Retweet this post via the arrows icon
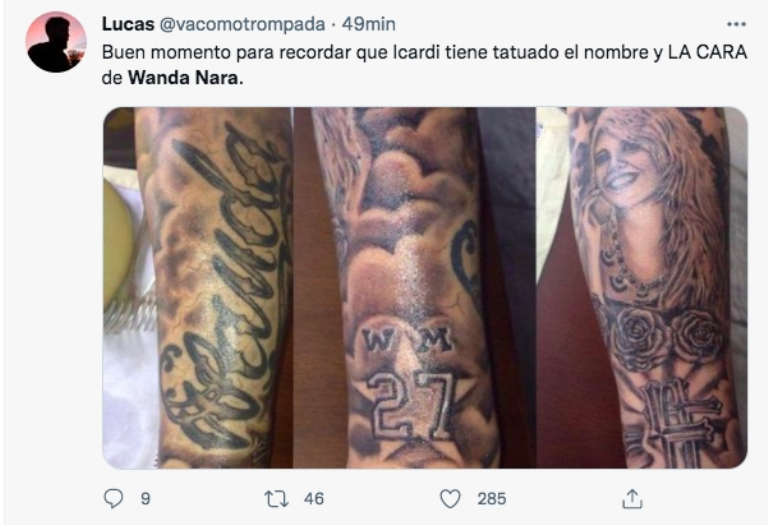The width and height of the screenshot is (768, 525). tap(276, 499)
